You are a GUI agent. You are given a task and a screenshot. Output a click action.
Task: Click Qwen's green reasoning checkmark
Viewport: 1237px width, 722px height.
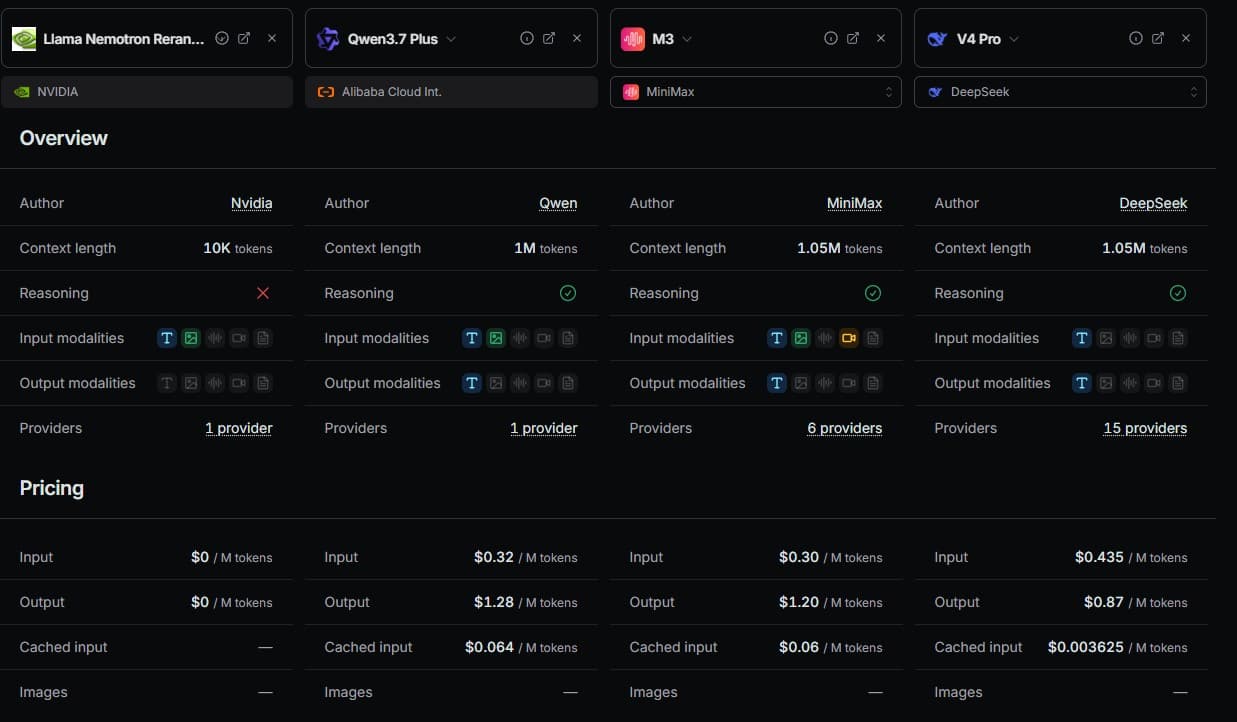(x=568, y=293)
